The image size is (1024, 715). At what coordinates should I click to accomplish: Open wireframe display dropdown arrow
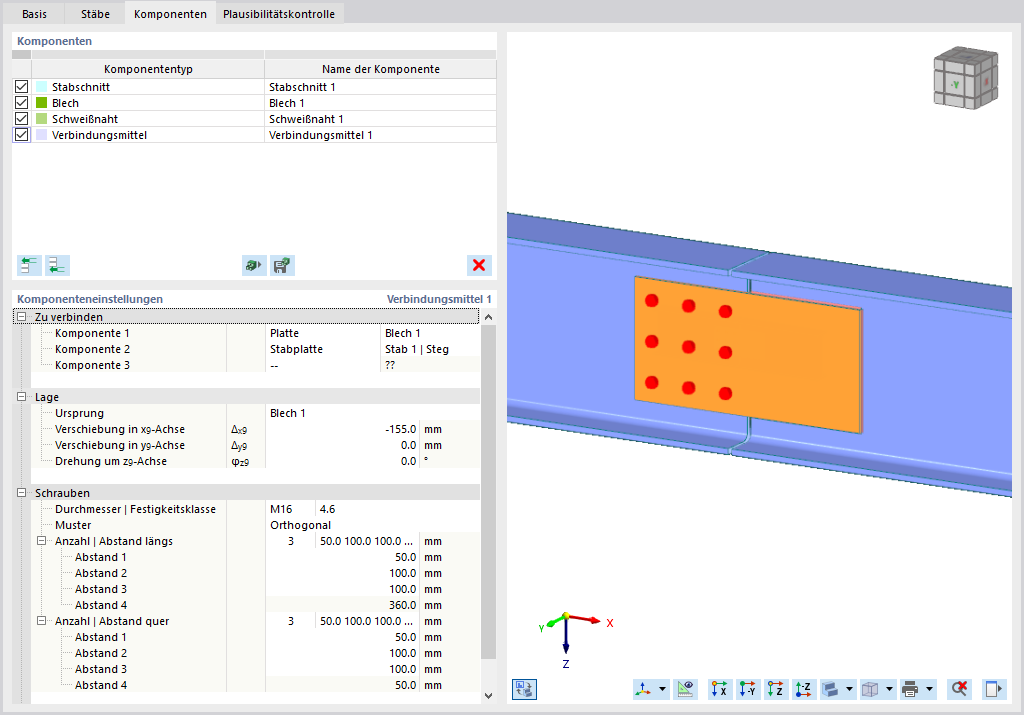coord(889,689)
